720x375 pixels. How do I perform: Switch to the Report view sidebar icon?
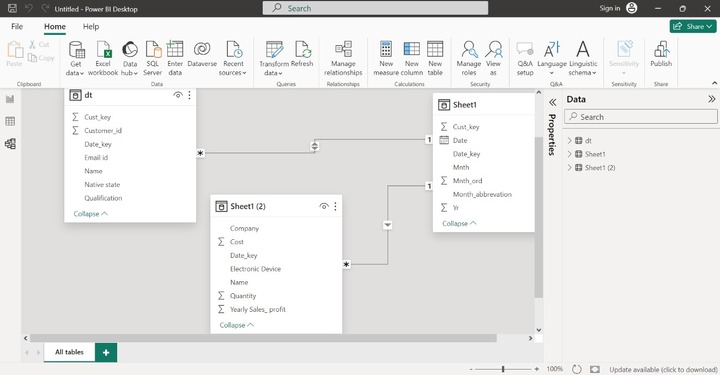[x=10, y=99]
